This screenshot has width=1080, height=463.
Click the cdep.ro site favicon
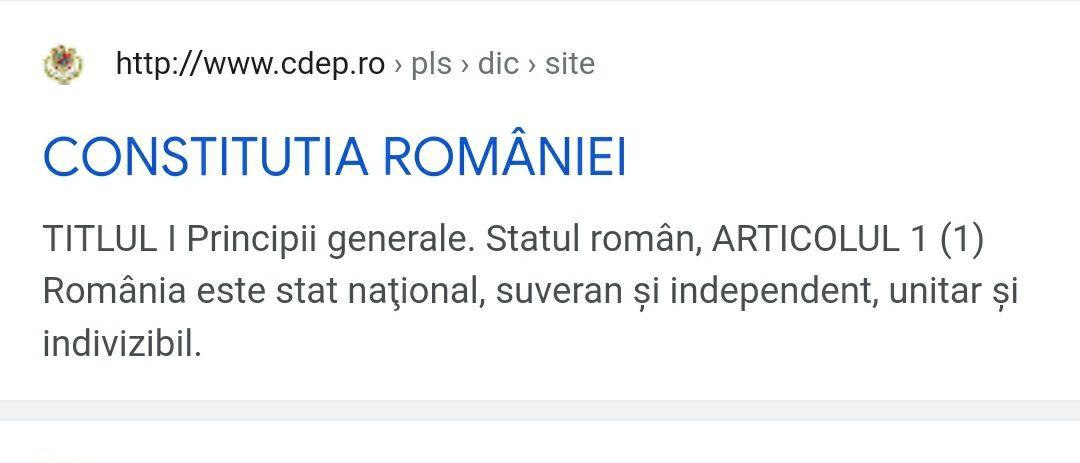tap(63, 65)
